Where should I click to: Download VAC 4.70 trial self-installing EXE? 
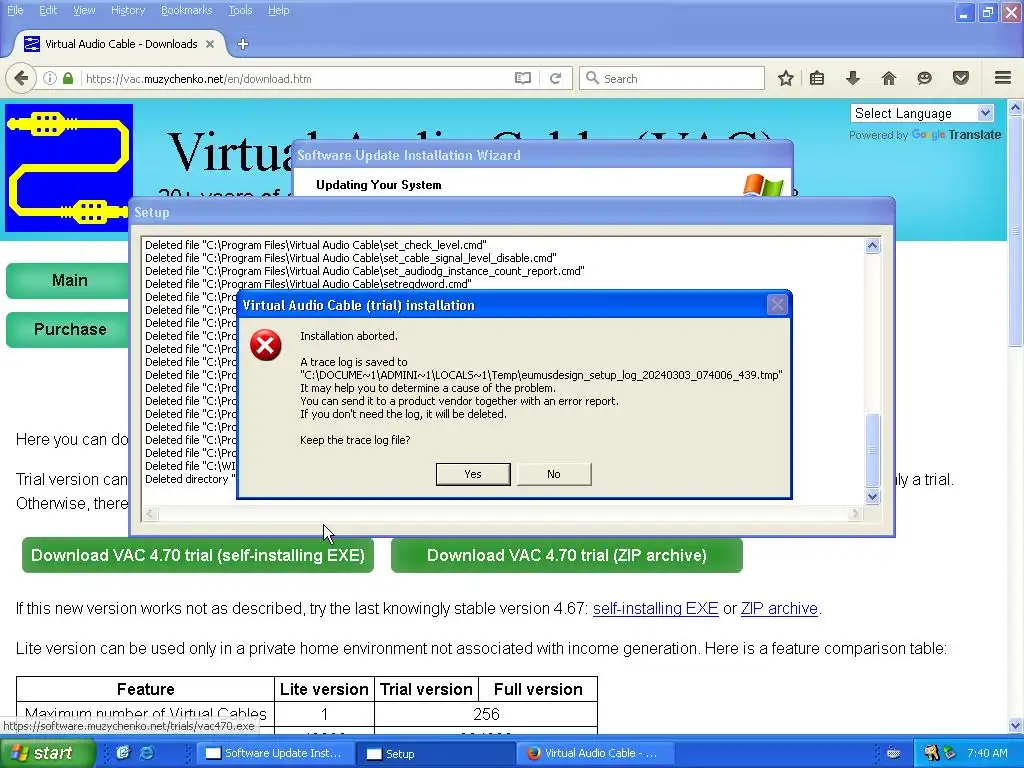pos(198,555)
